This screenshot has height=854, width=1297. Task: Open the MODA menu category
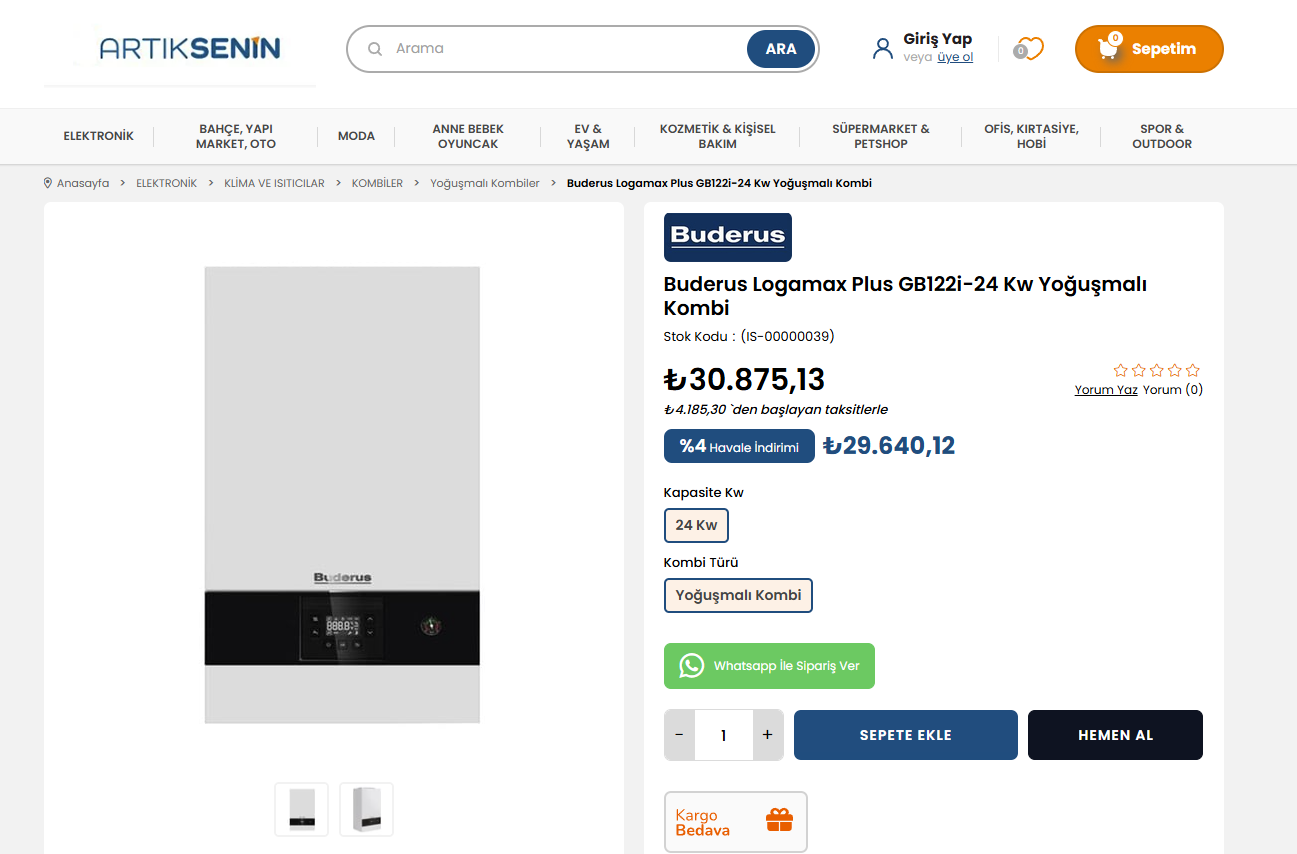(x=356, y=136)
